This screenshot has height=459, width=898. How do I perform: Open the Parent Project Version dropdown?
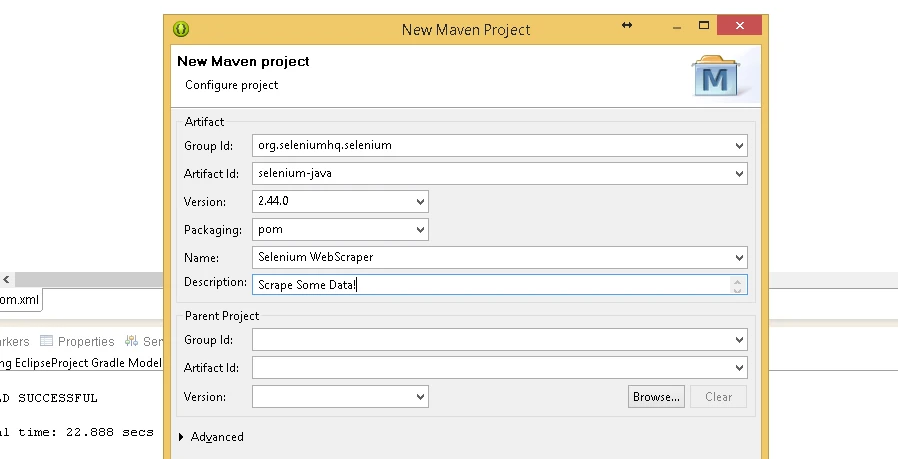(420, 397)
